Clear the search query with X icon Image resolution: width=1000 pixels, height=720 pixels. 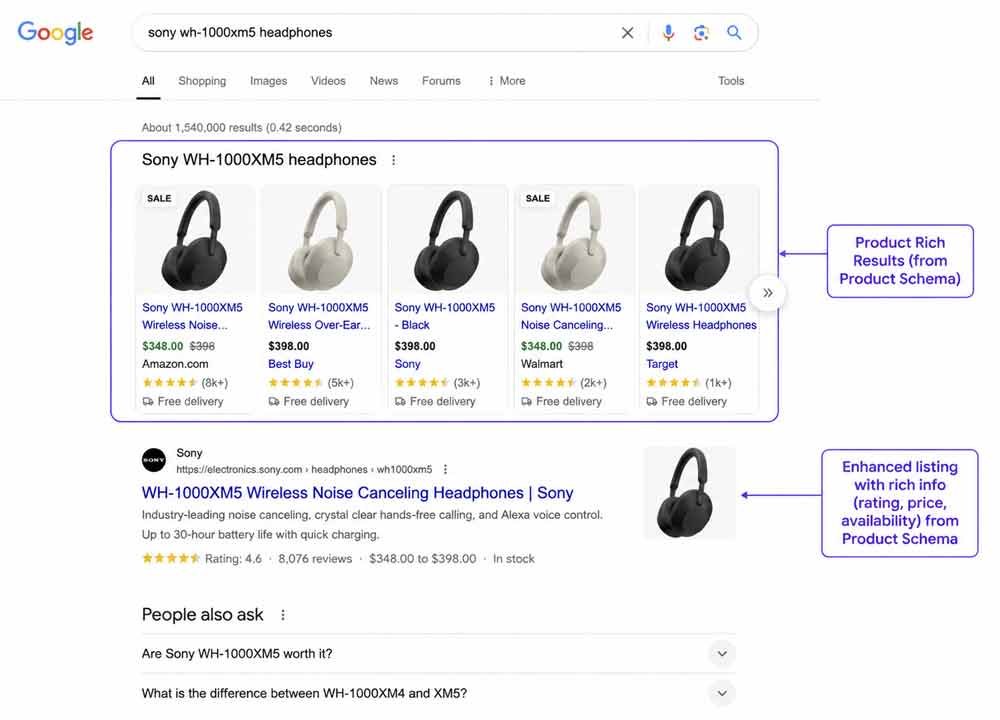tap(628, 33)
